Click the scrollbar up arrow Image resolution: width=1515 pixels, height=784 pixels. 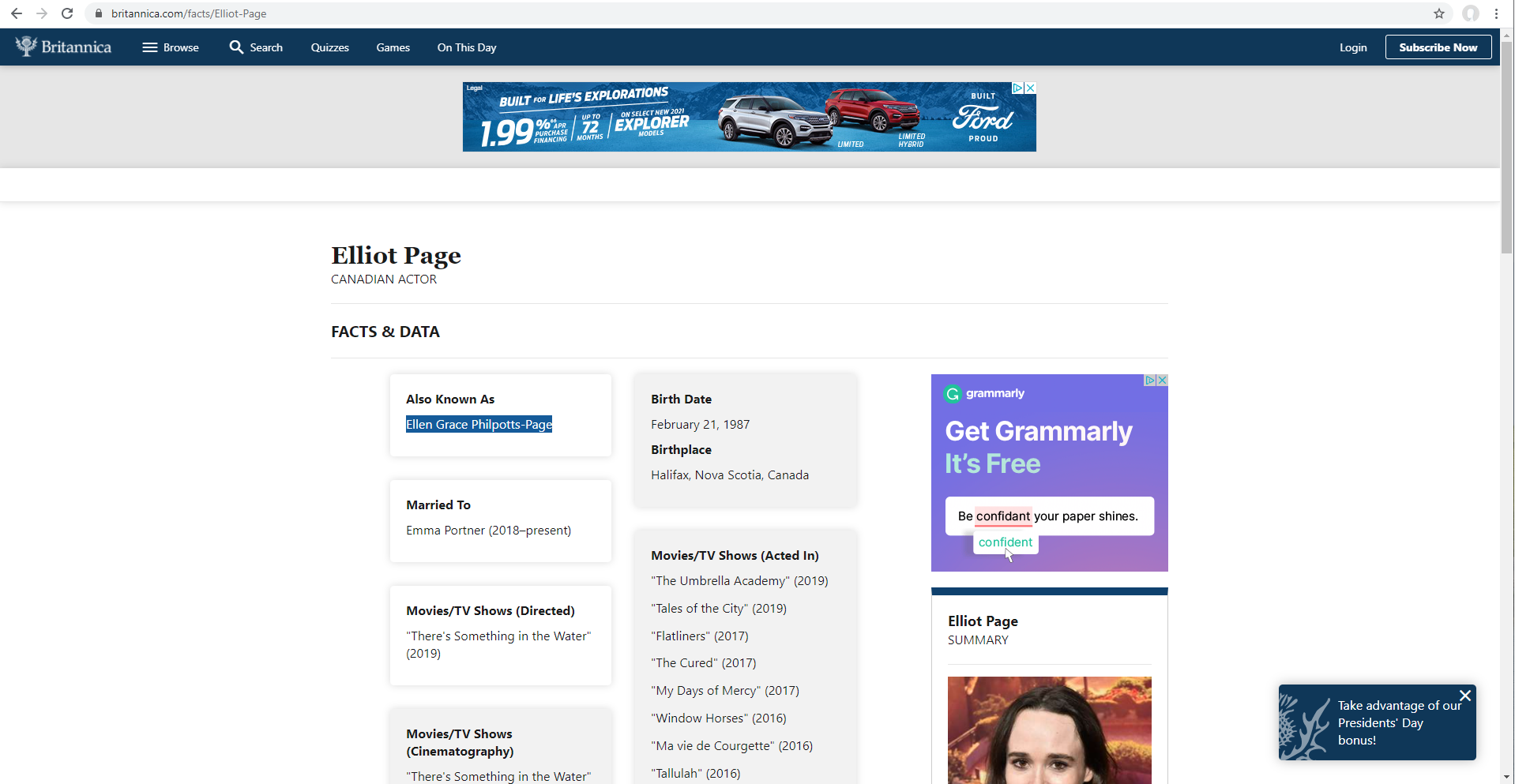click(x=1507, y=35)
